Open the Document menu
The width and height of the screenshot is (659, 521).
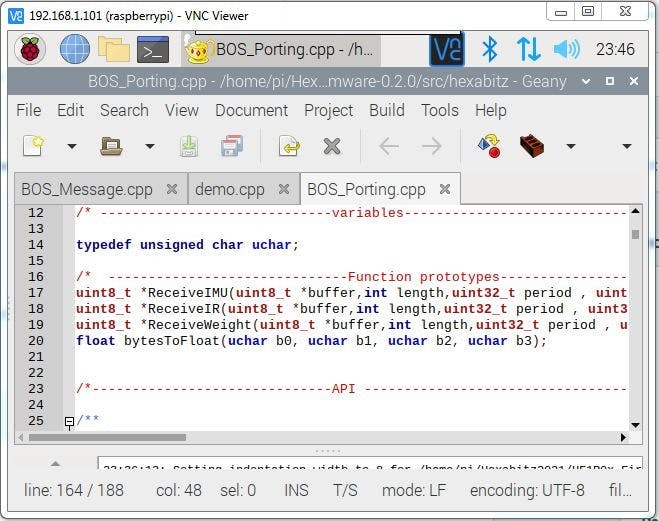251,111
